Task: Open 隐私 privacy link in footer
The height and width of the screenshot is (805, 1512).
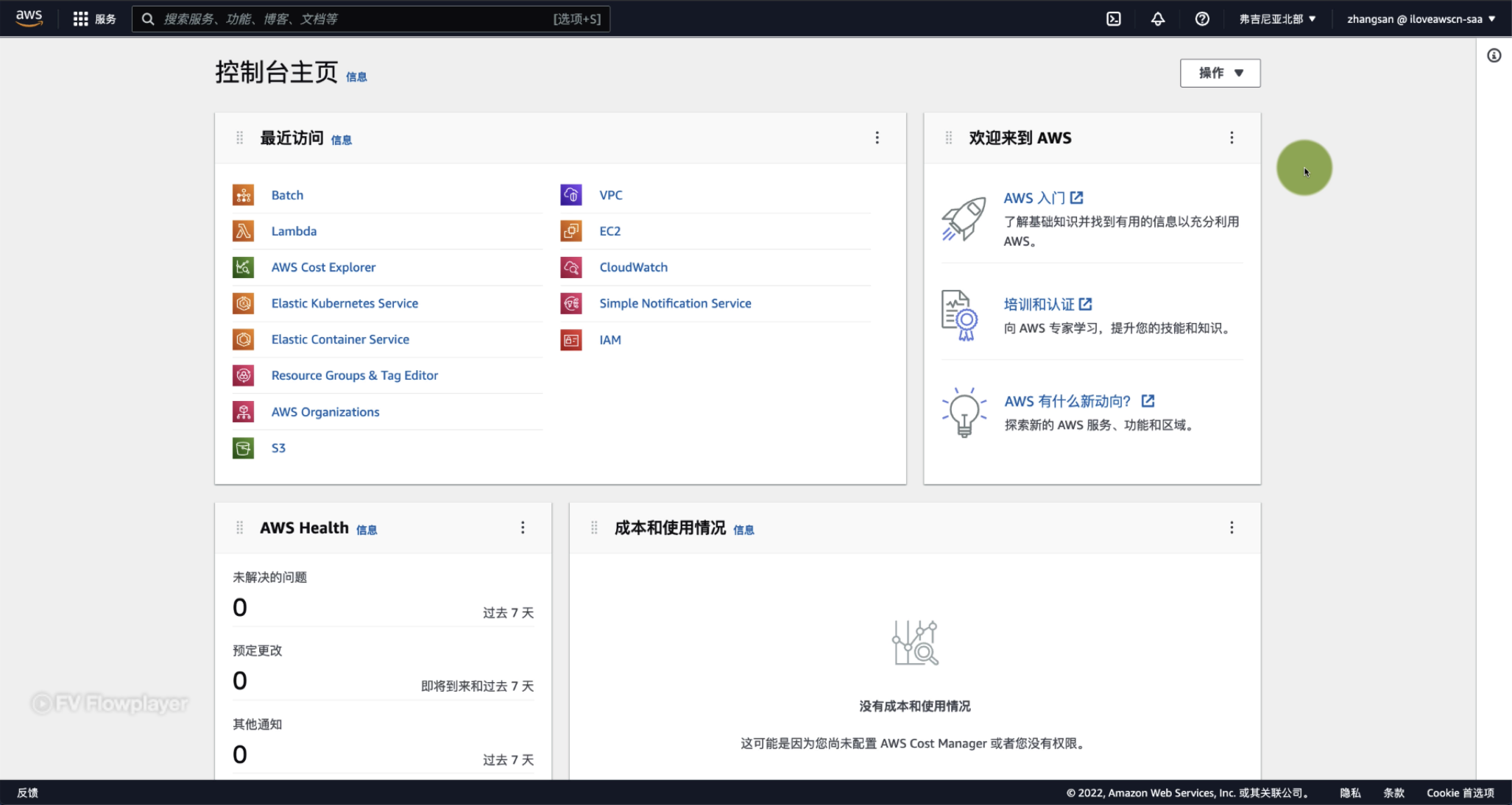Action: [1350, 792]
